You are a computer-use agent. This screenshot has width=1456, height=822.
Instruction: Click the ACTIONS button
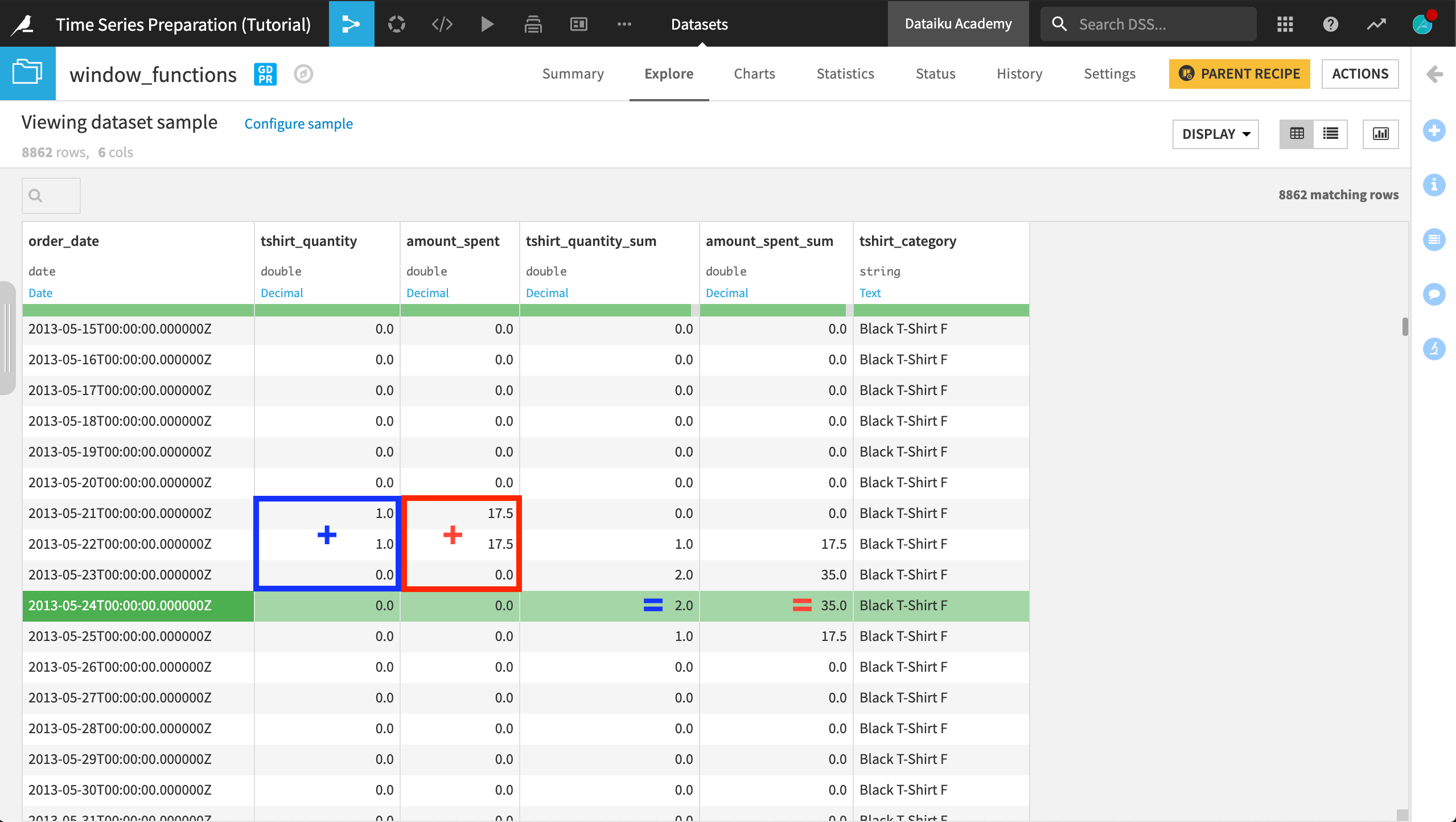[x=1360, y=73]
